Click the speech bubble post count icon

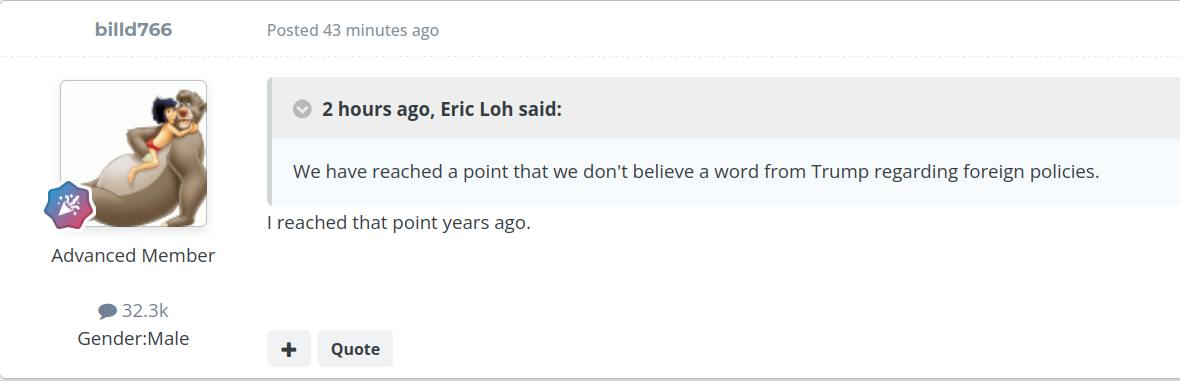(108, 311)
